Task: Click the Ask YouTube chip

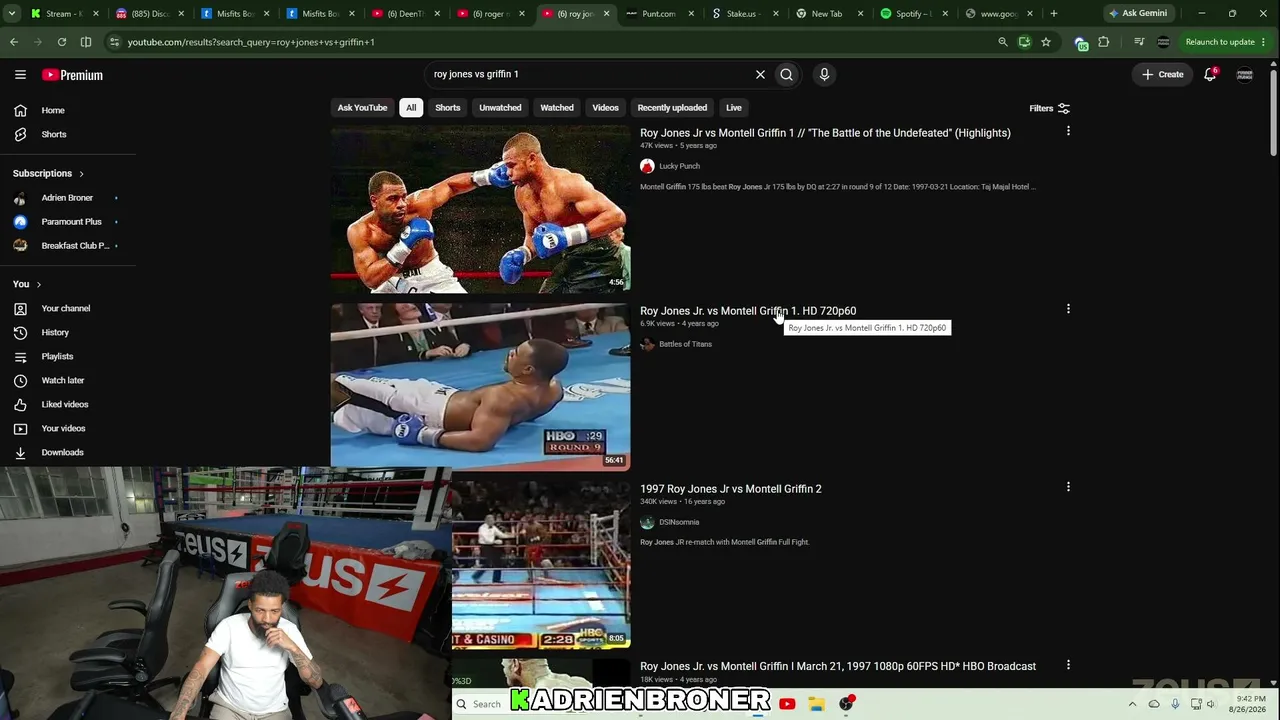Action: [x=362, y=108]
